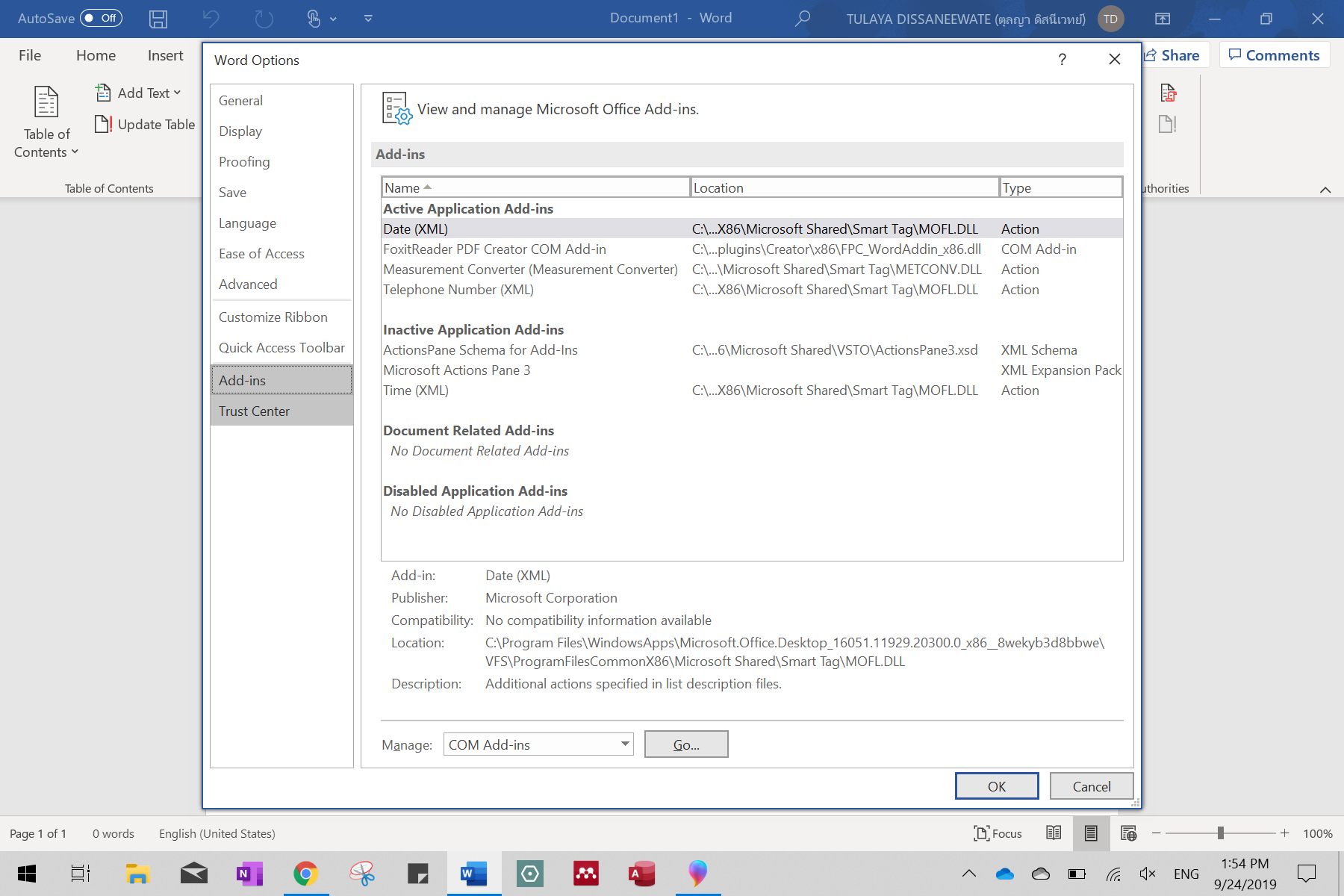Image resolution: width=1344 pixels, height=896 pixels.
Task: Open the TD account profile circle
Action: [1111, 19]
